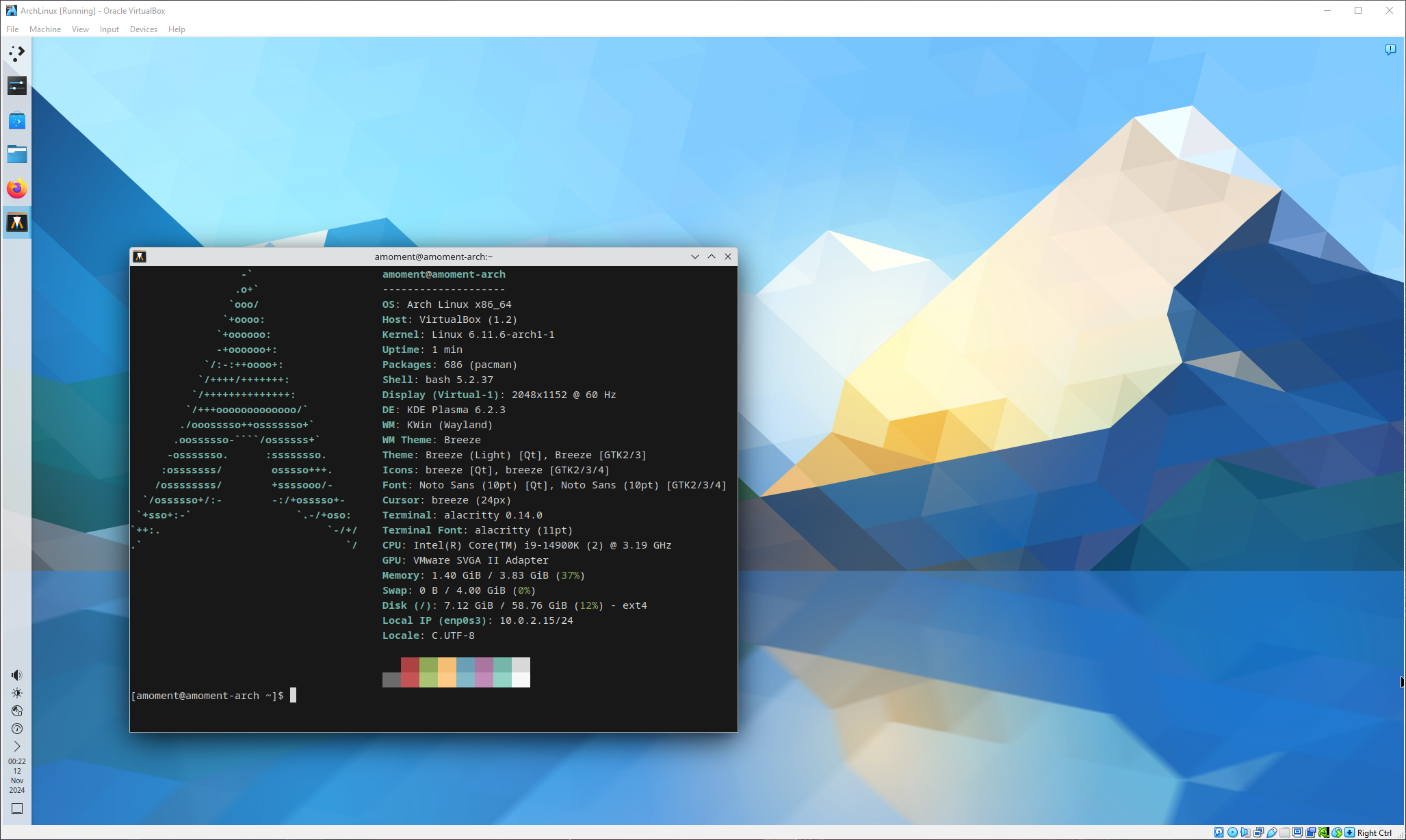Open the Machine menu
Viewport: 1406px width, 840px height.
point(44,29)
